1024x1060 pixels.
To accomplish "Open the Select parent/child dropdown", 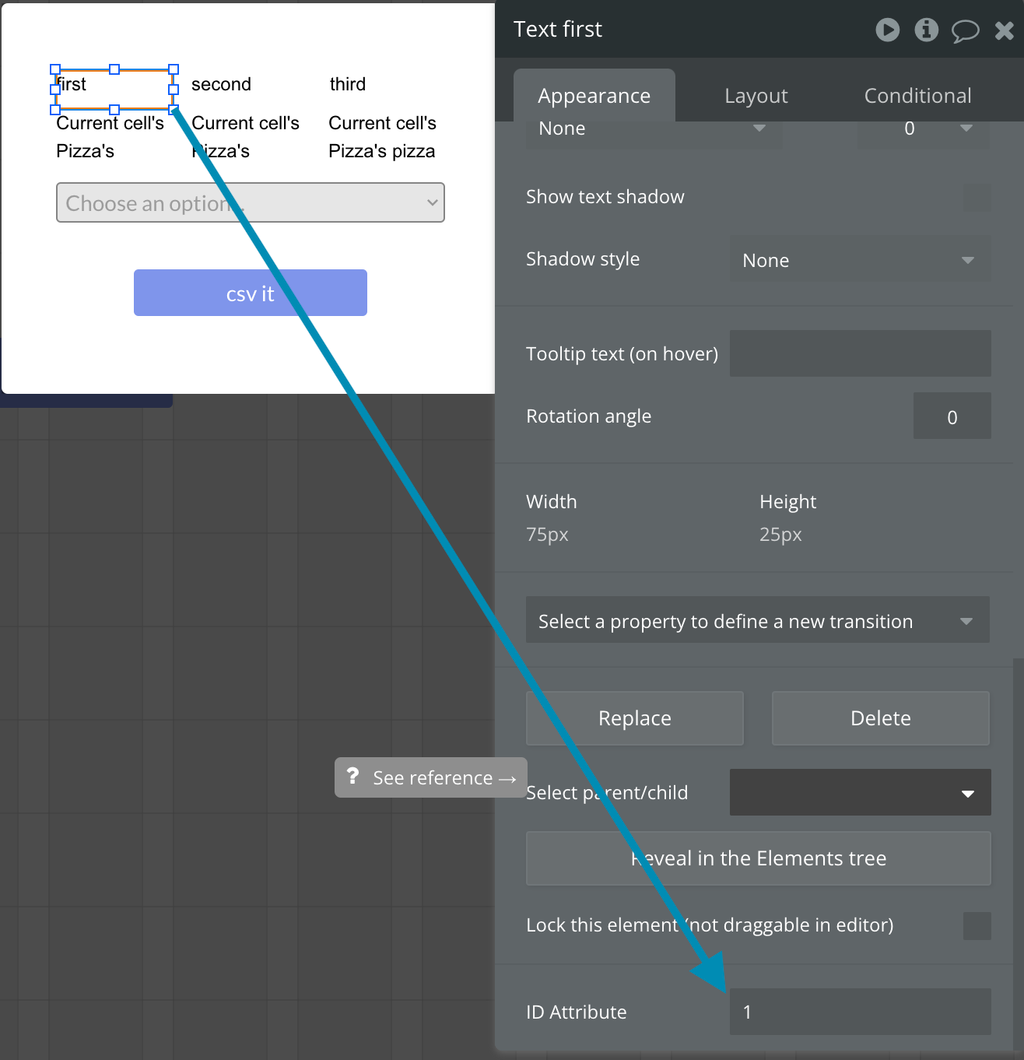I will pyautogui.click(x=860, y=793).
